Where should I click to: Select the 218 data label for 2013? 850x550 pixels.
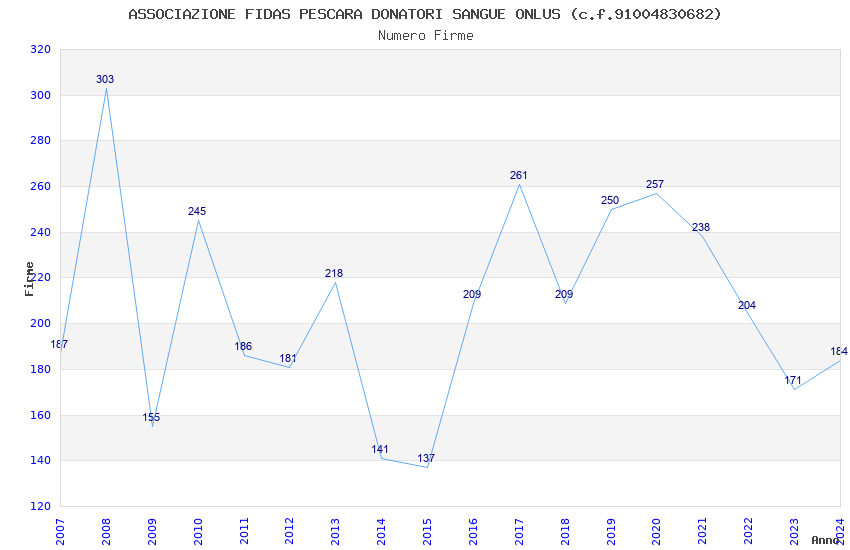(x=334, y=273)
